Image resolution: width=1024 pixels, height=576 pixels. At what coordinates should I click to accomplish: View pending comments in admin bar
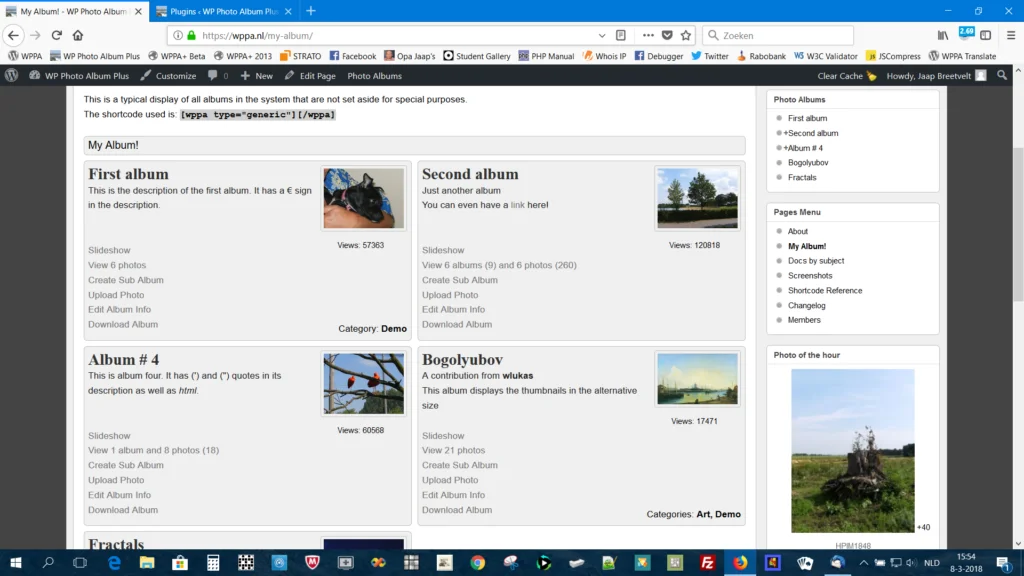(x=218, y=76)
